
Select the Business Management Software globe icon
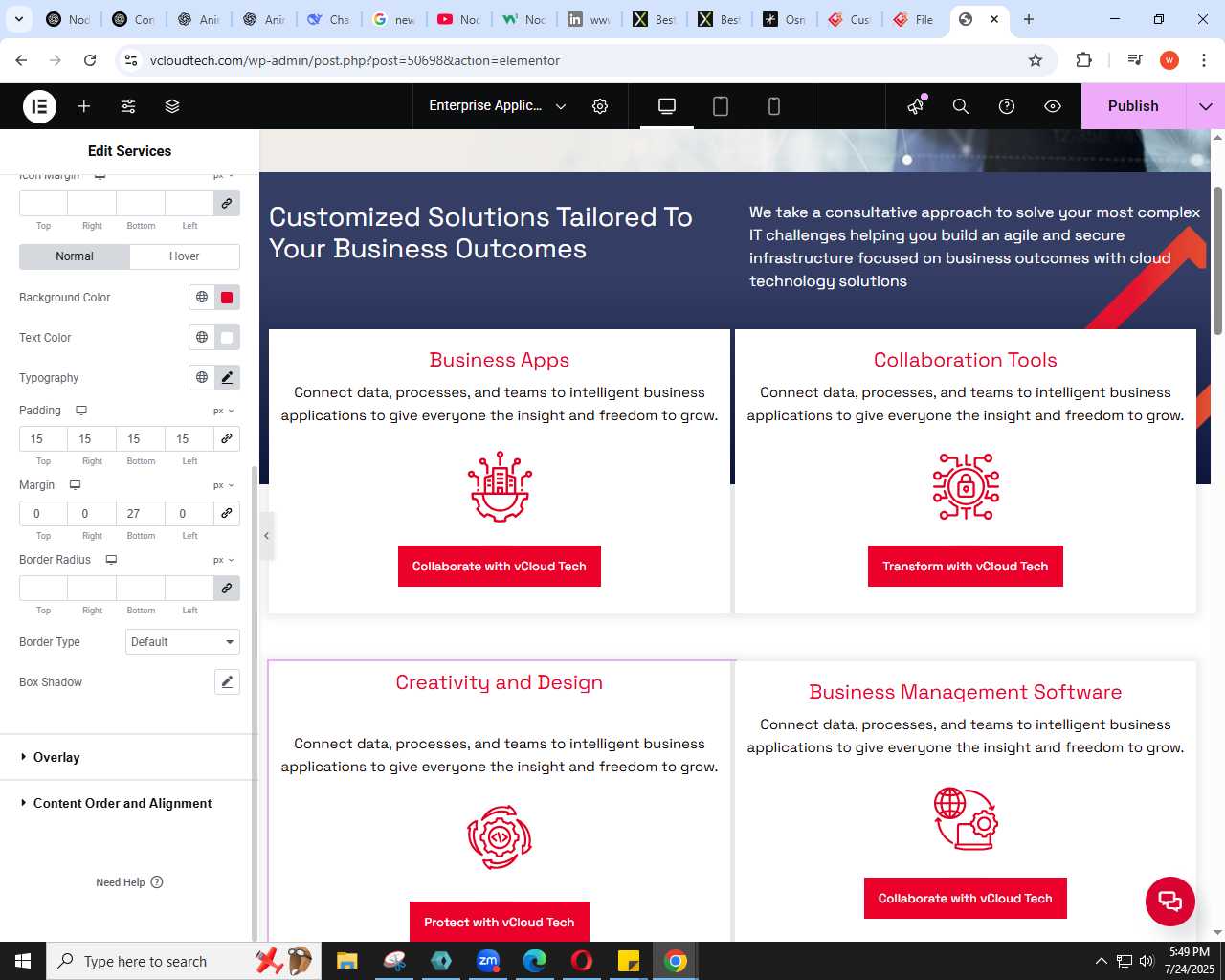click(x=966, y=818)
